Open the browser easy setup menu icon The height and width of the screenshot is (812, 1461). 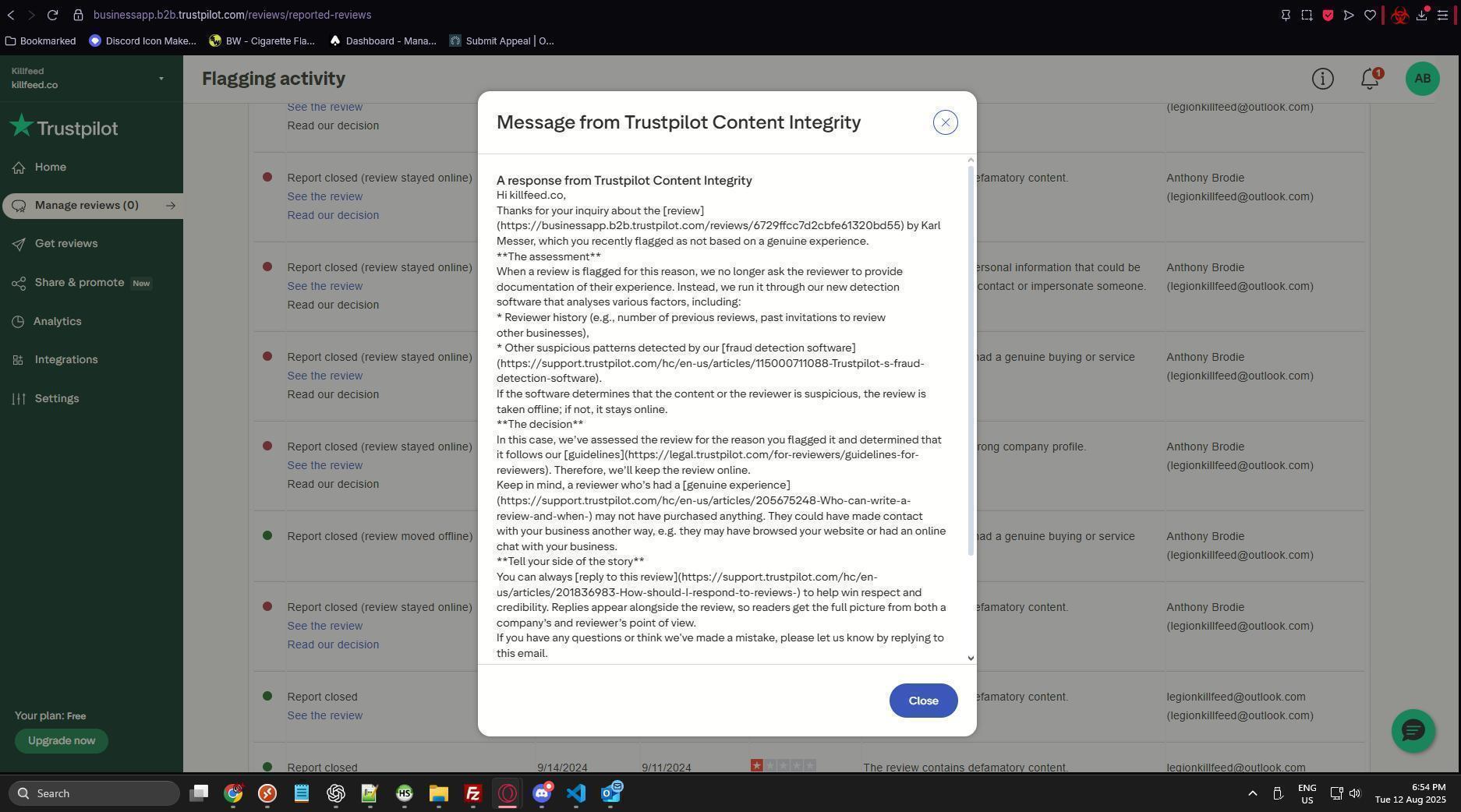tap(1443, 15)
